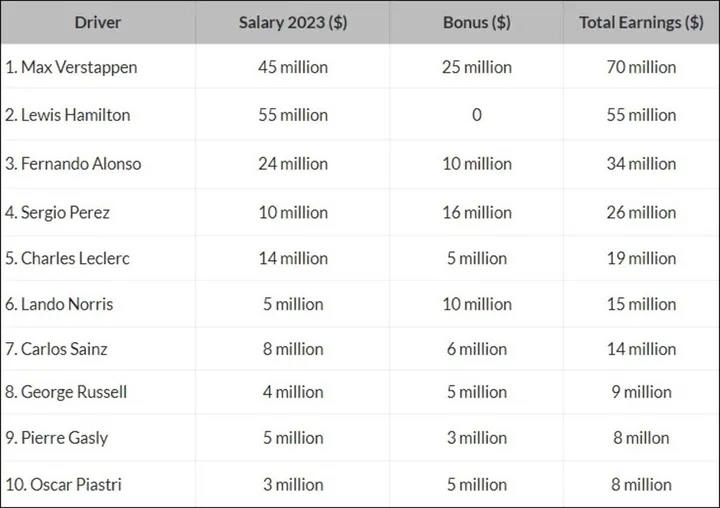Click Hamilton's zero bonus cell
720x508 pixels.
pyautogui.click(x=477, y=115)
